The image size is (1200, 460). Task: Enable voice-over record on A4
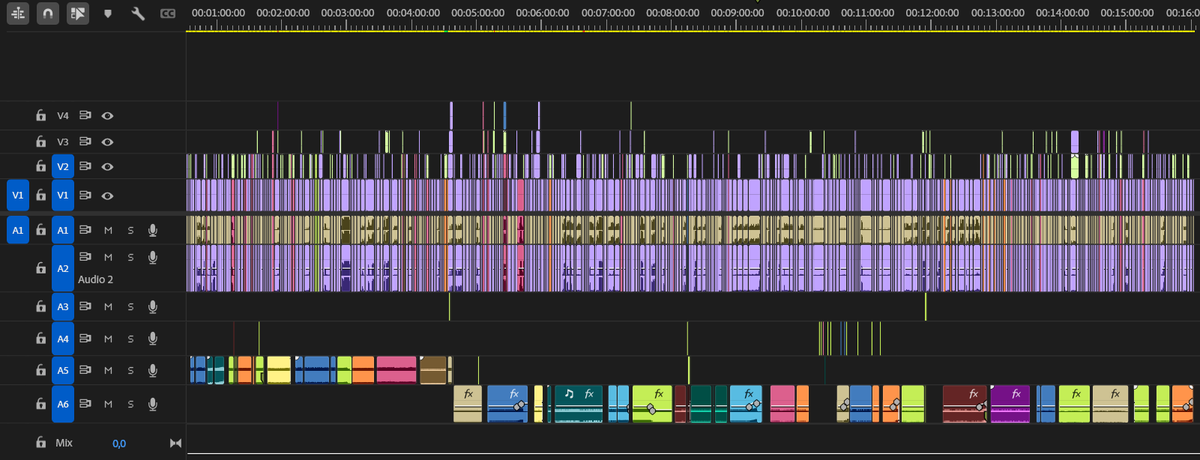(x=153, y=339)
